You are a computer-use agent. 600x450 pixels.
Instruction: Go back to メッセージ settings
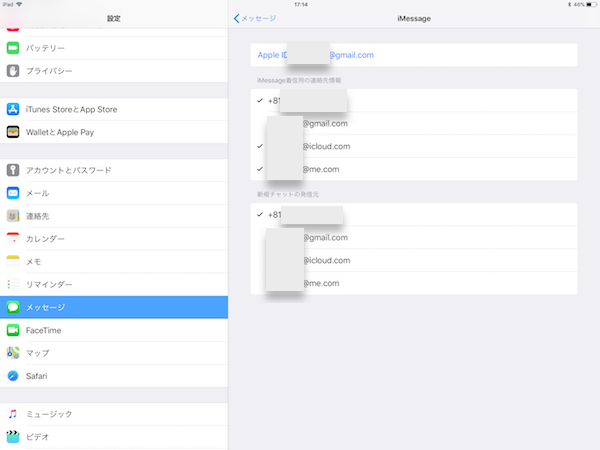click(254, 18)
